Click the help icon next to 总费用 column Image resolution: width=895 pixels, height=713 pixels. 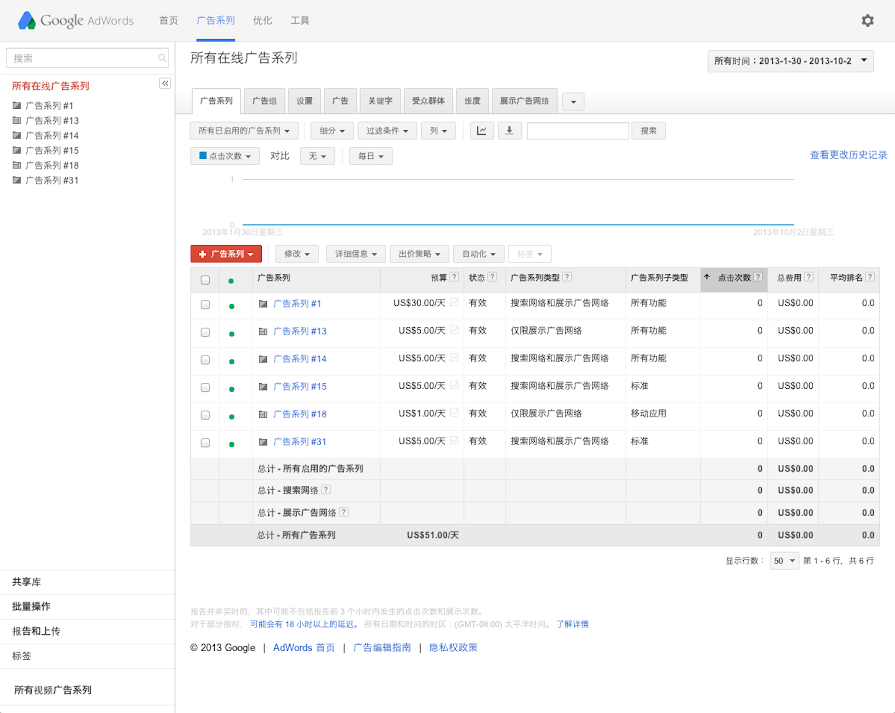click(x=808, y=277)
